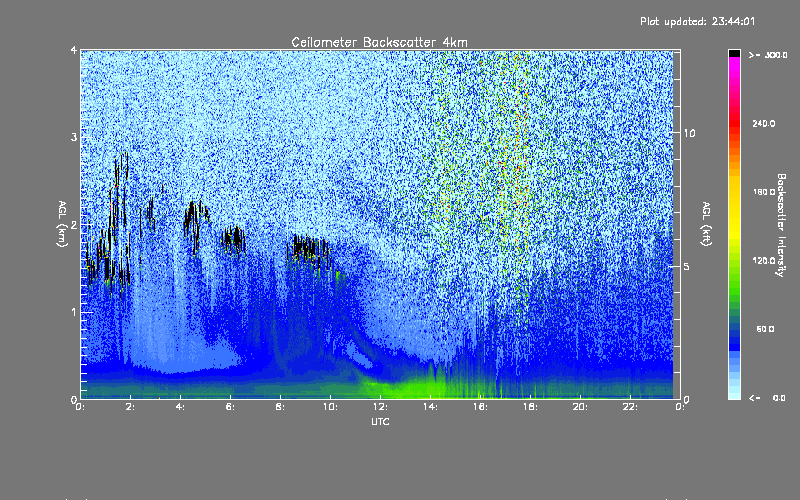Click the "240.0" colorbar value

(764, 123)
